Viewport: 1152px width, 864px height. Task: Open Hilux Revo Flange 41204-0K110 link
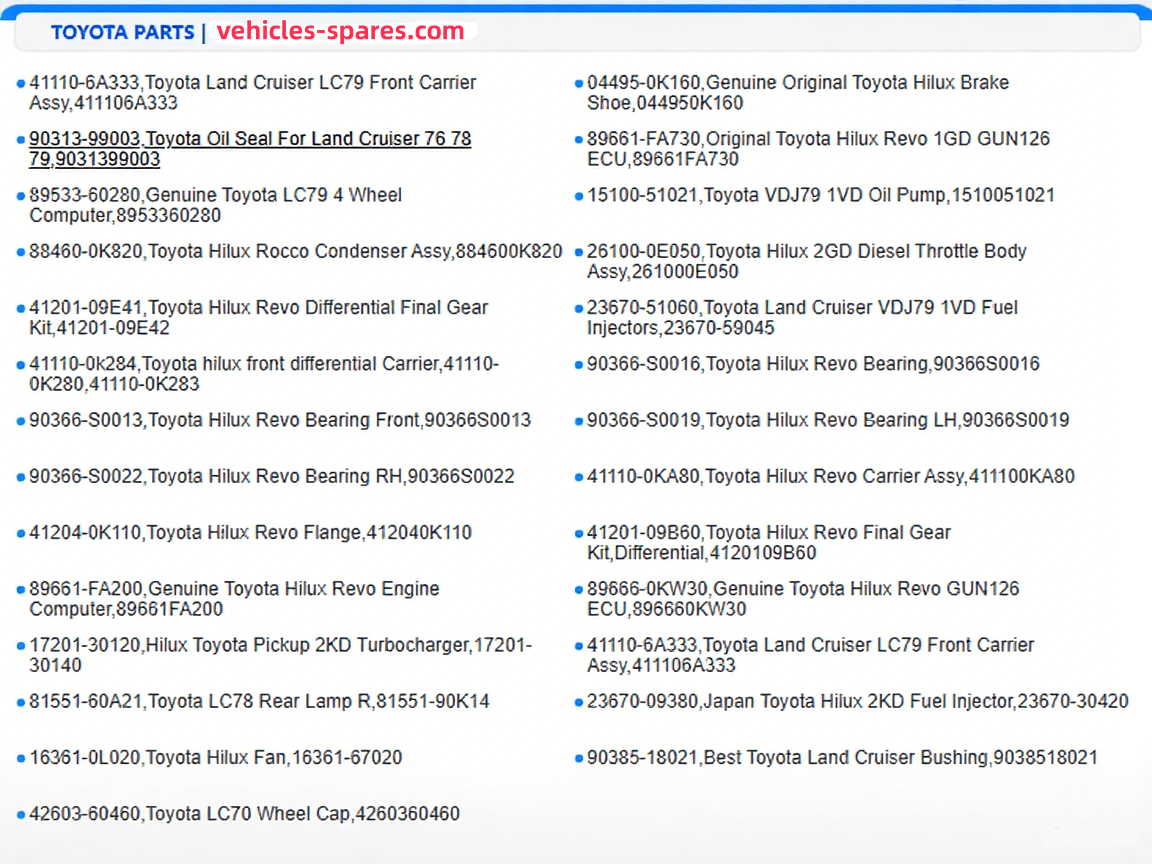250,533
